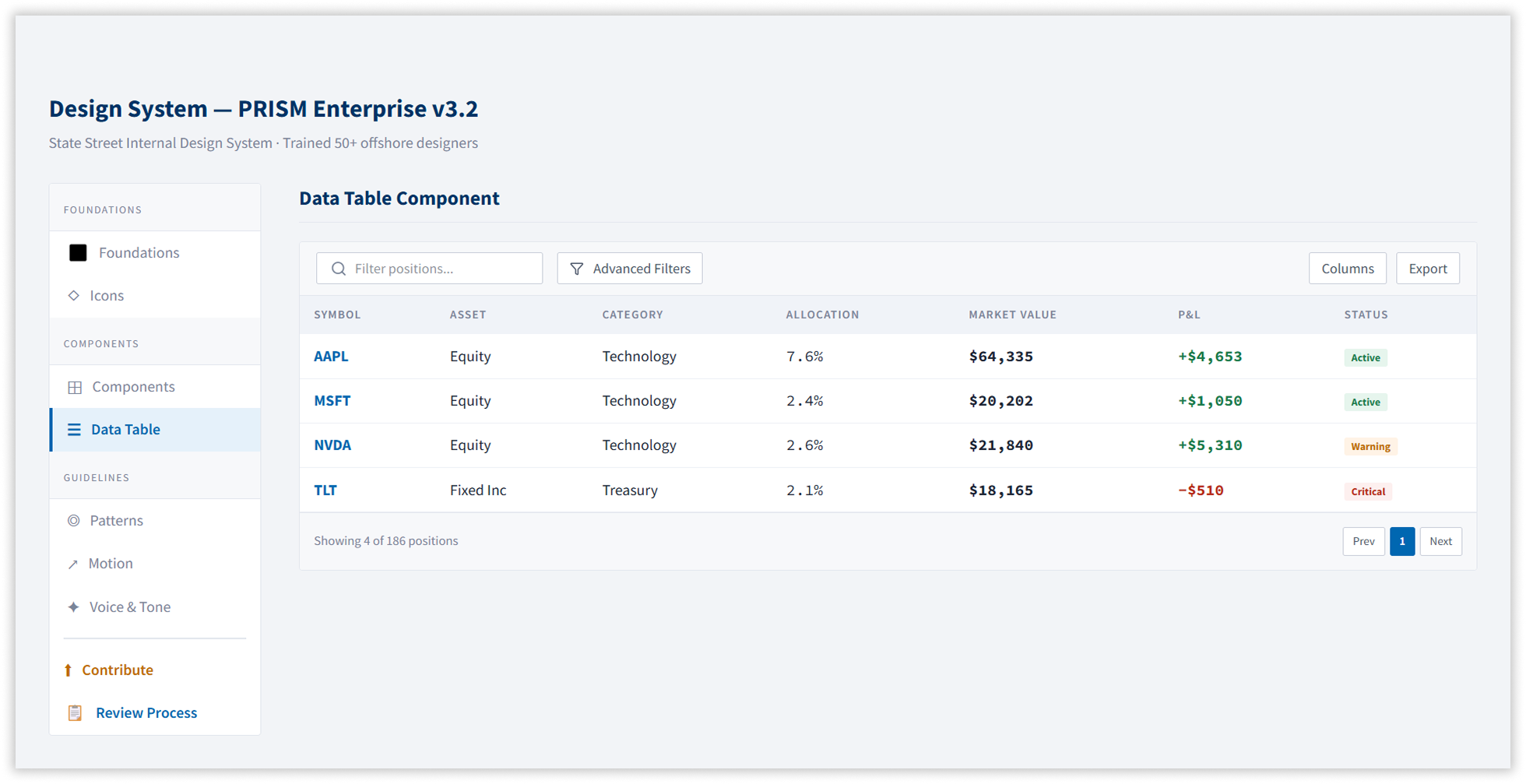1526x784 pixels.
Task: Open the AAPL symbol link
Action: (x=331, y=357)
